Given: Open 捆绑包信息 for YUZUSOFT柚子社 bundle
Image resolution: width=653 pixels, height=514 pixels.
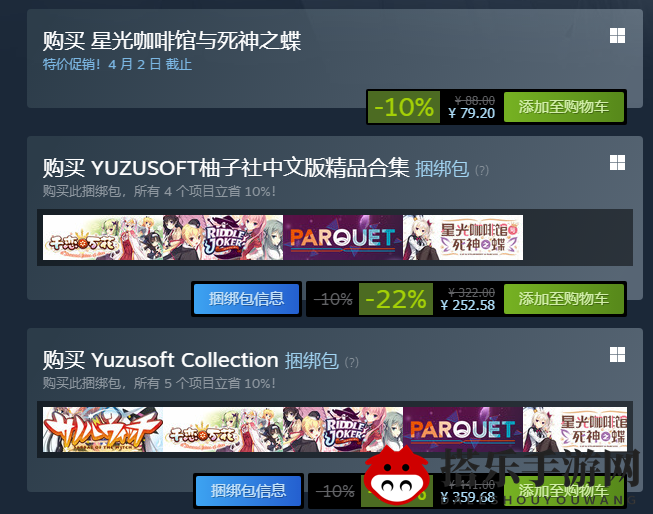Looking at the screenshot, I should pyautogui.click(x=247, y=299).
